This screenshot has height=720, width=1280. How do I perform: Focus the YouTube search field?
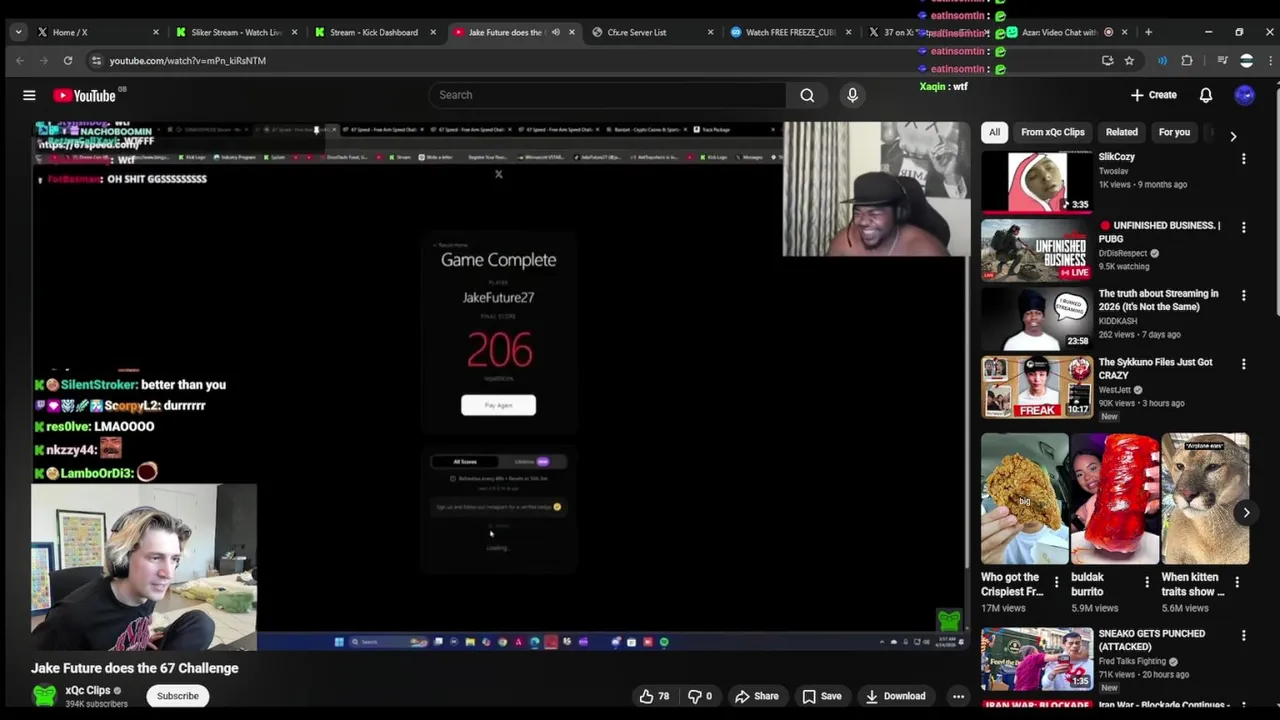click(607, 95)
